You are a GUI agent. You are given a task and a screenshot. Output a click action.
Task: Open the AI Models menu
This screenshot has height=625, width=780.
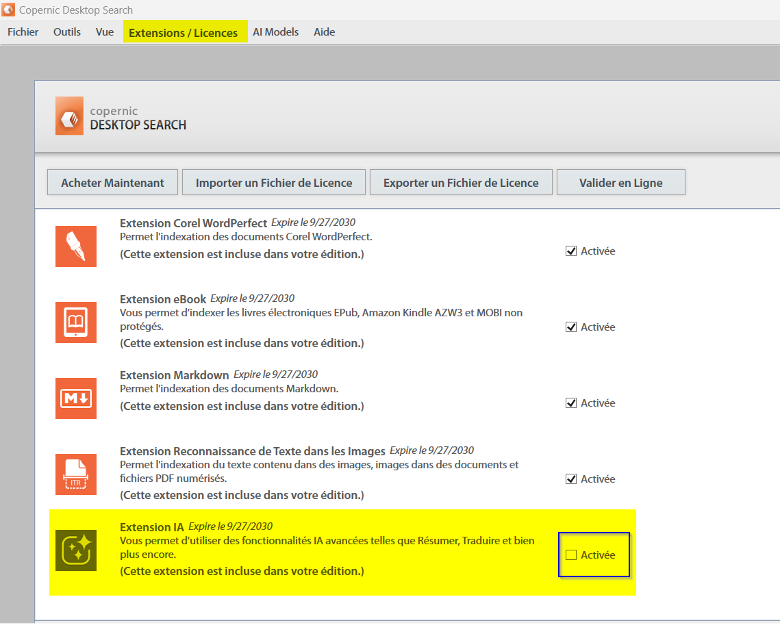click(x=276, y=32)
